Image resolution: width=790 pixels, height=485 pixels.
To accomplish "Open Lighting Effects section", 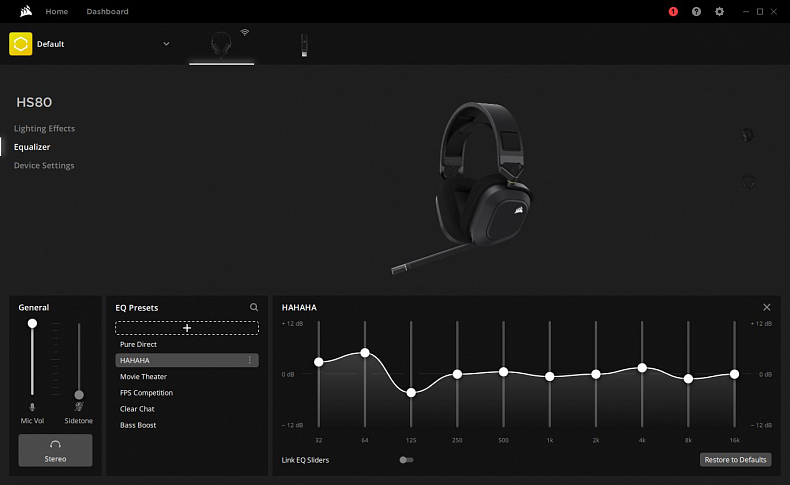I will 44,128.
